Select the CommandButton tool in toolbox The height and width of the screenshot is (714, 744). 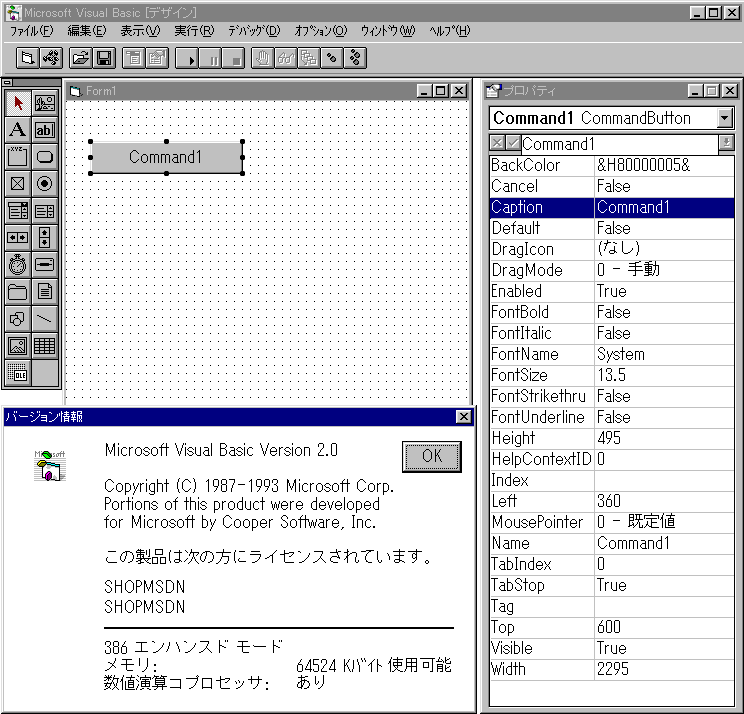[x=45, y=157]
